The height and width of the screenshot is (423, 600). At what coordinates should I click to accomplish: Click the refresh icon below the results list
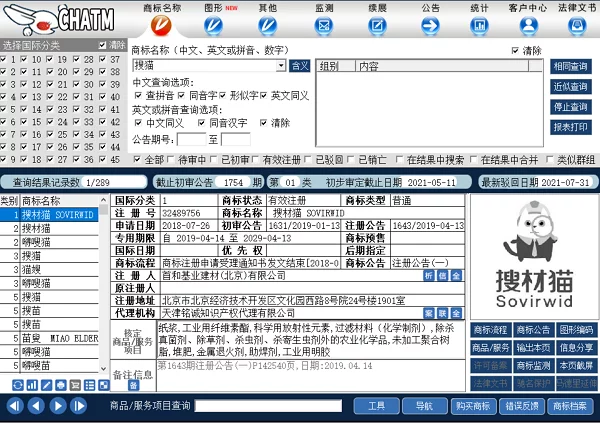[18, 385]
